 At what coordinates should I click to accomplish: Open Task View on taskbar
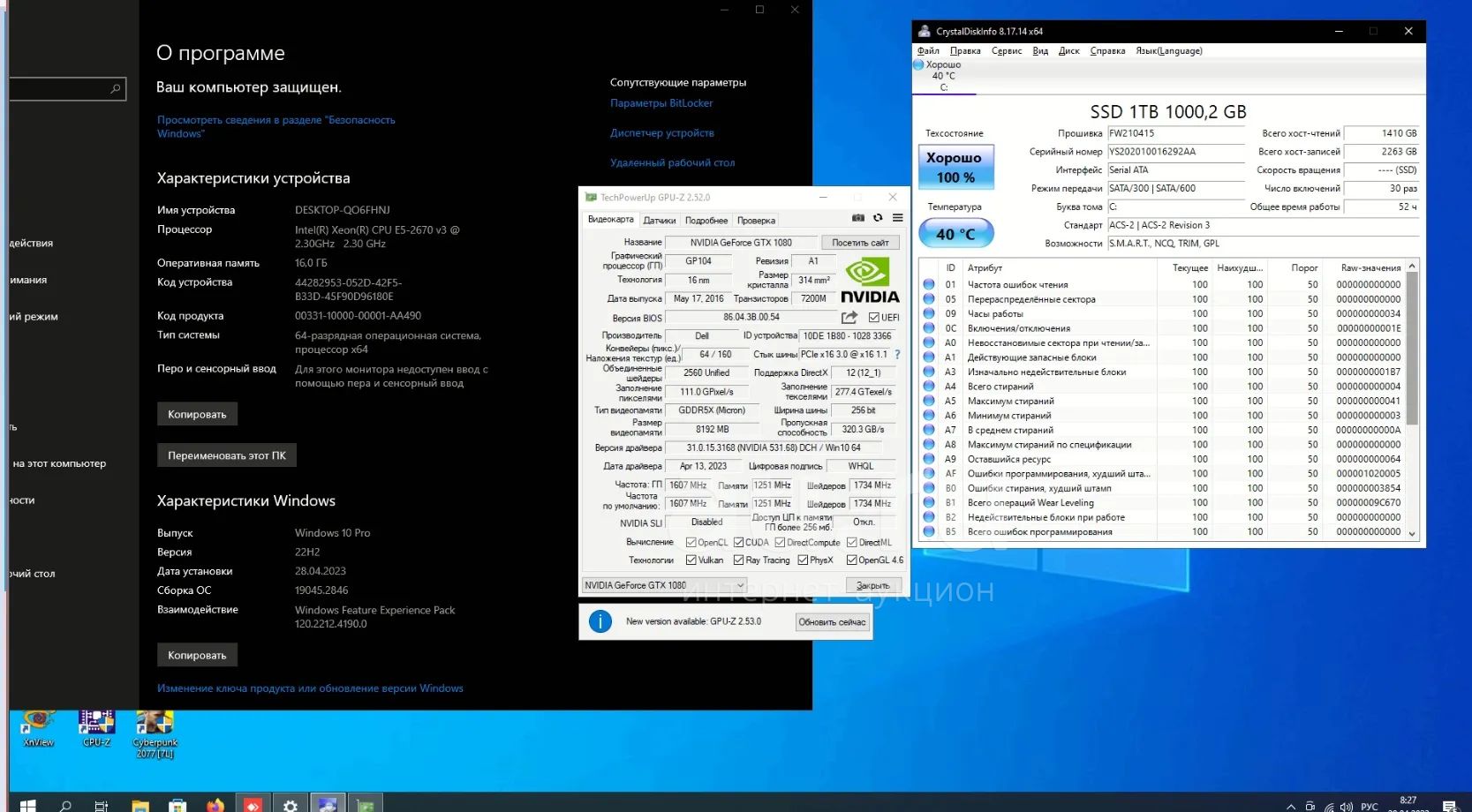click(102, 805)
